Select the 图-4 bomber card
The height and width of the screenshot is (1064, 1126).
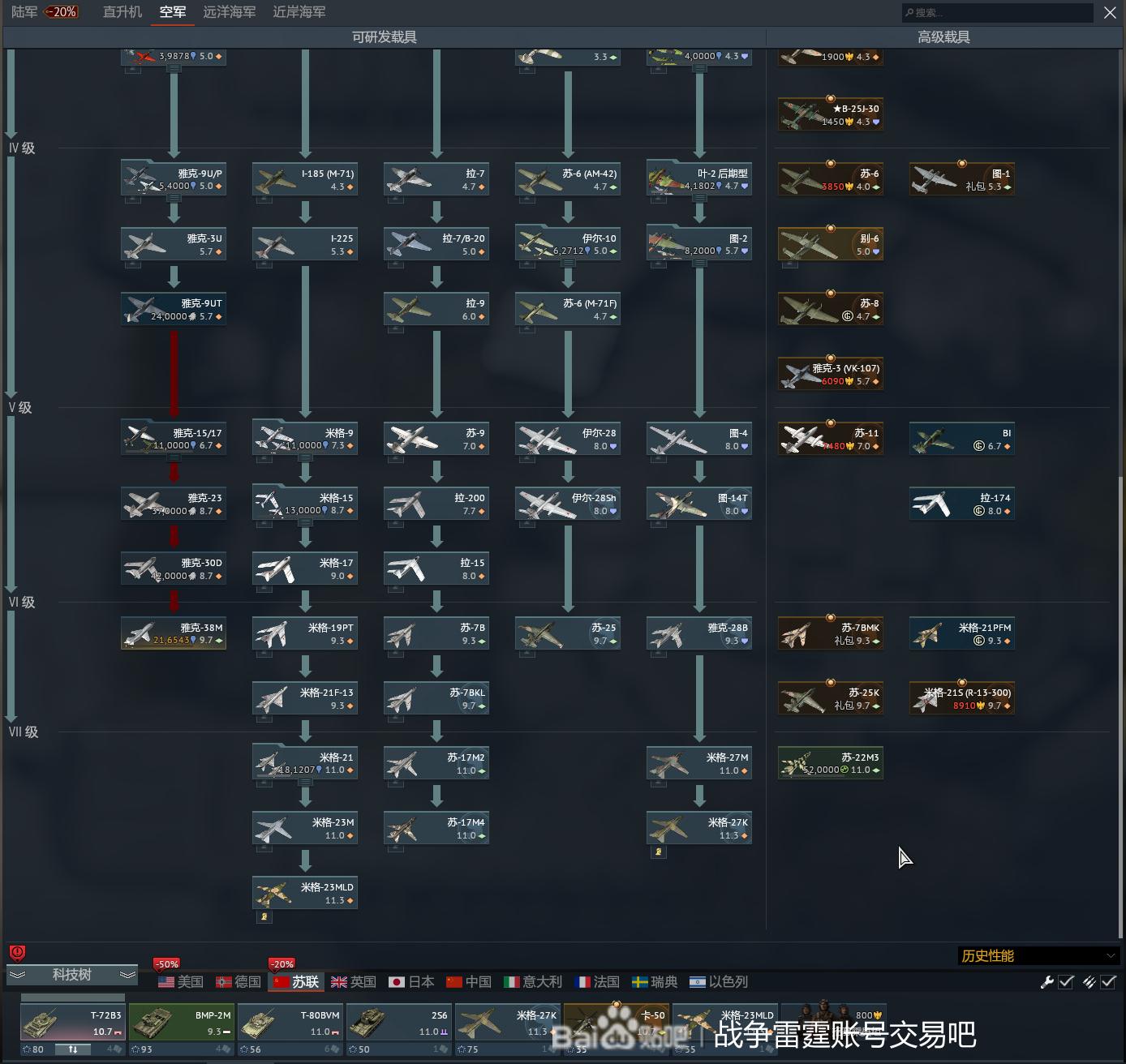coord(699,438)
